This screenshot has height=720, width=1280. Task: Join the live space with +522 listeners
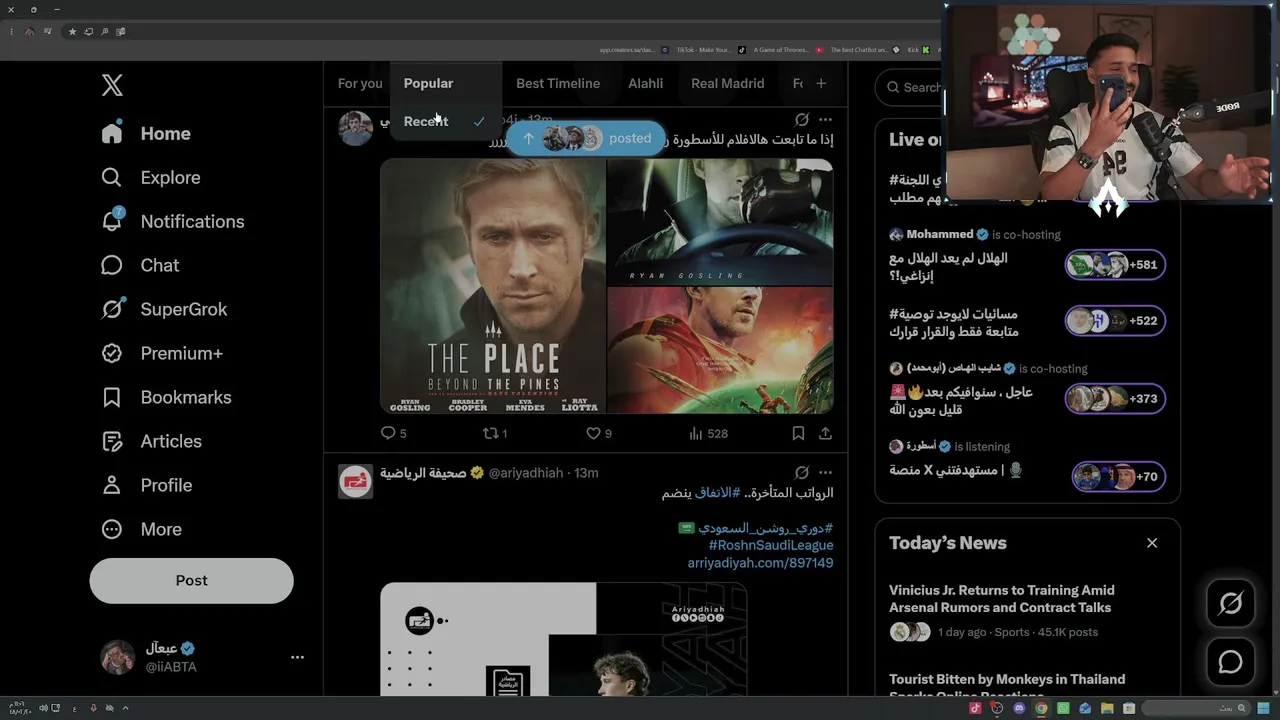1115,320
